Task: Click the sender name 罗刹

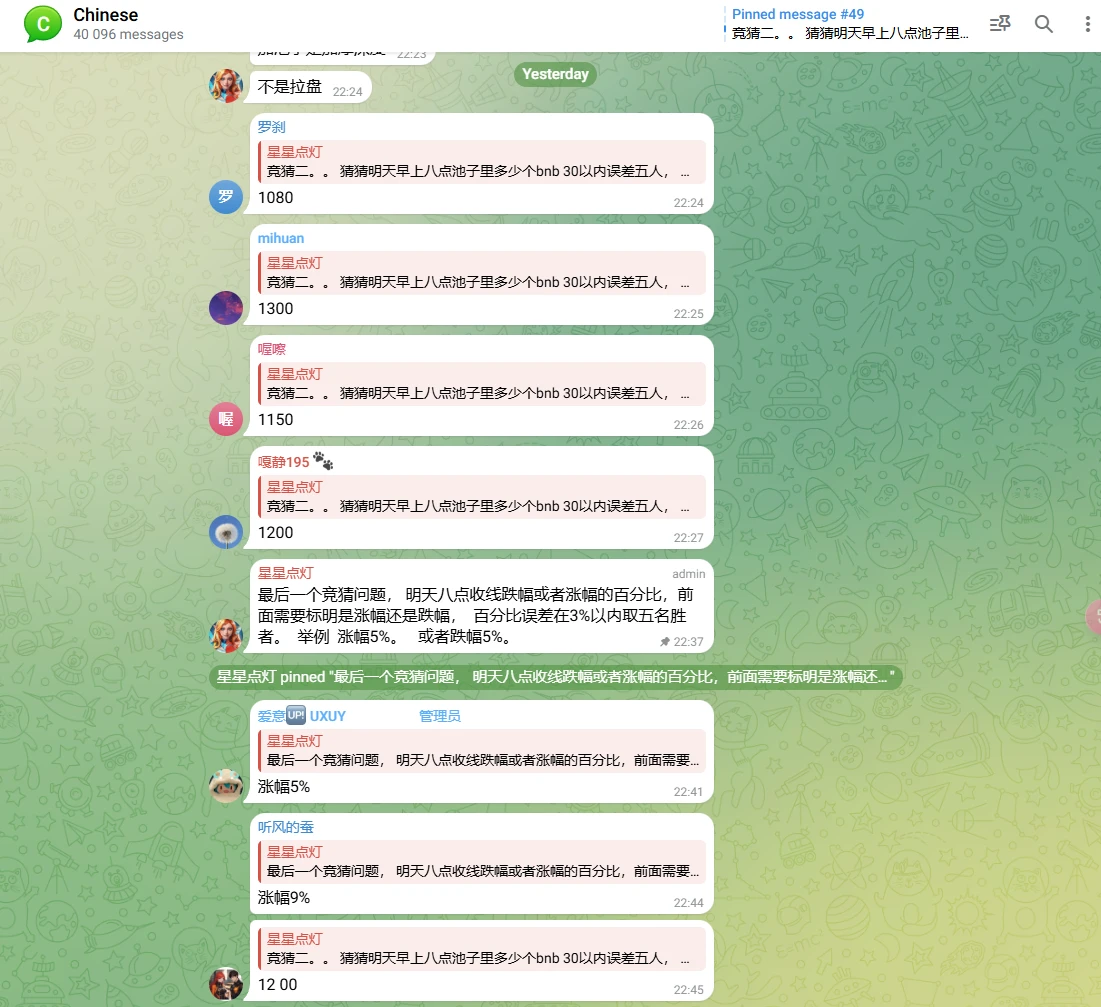Action: (272, 127)
